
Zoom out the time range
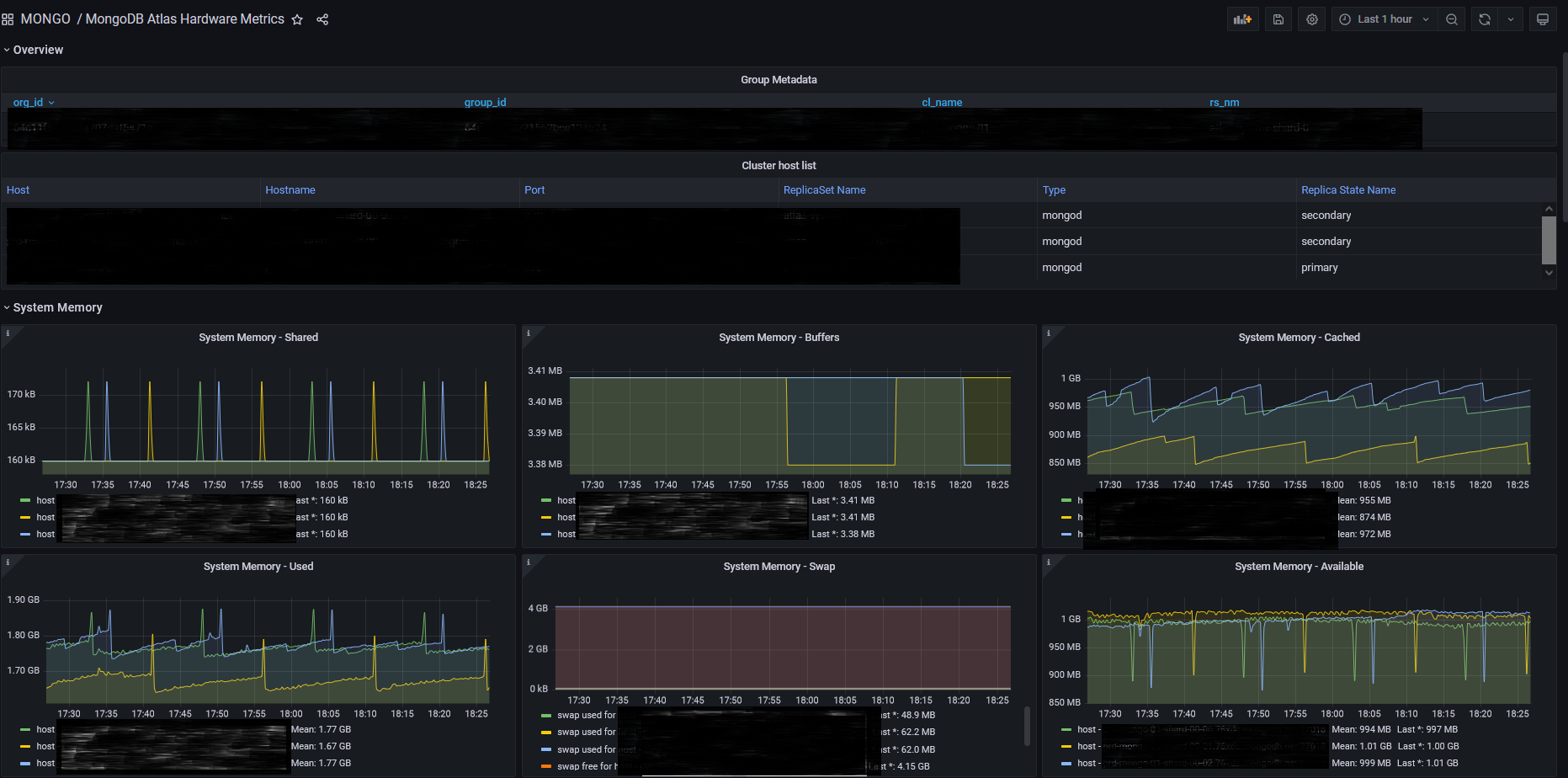(x=1452, y=19)
